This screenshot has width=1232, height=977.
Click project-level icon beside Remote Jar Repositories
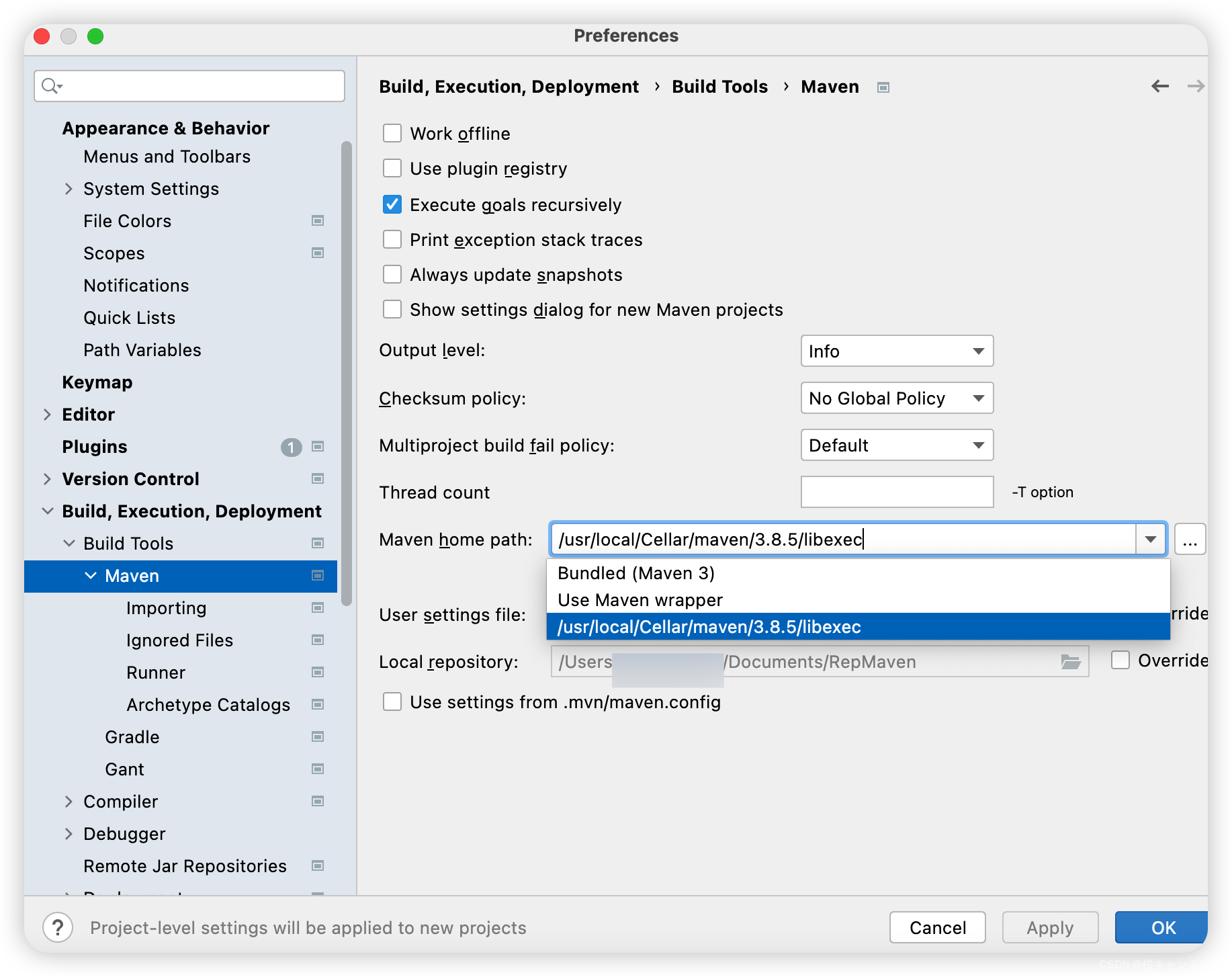tap(318, 865)
